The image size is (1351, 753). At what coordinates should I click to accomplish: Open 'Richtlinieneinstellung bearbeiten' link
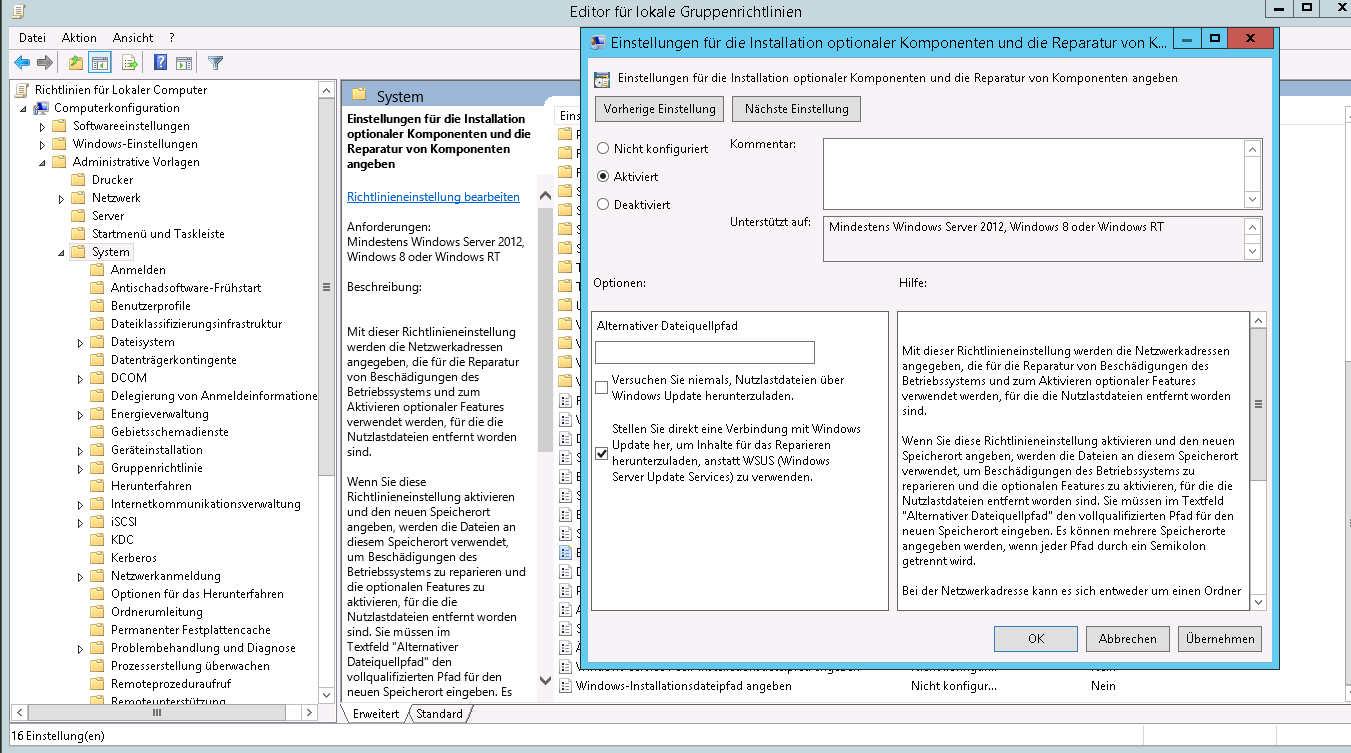[433, 197]
